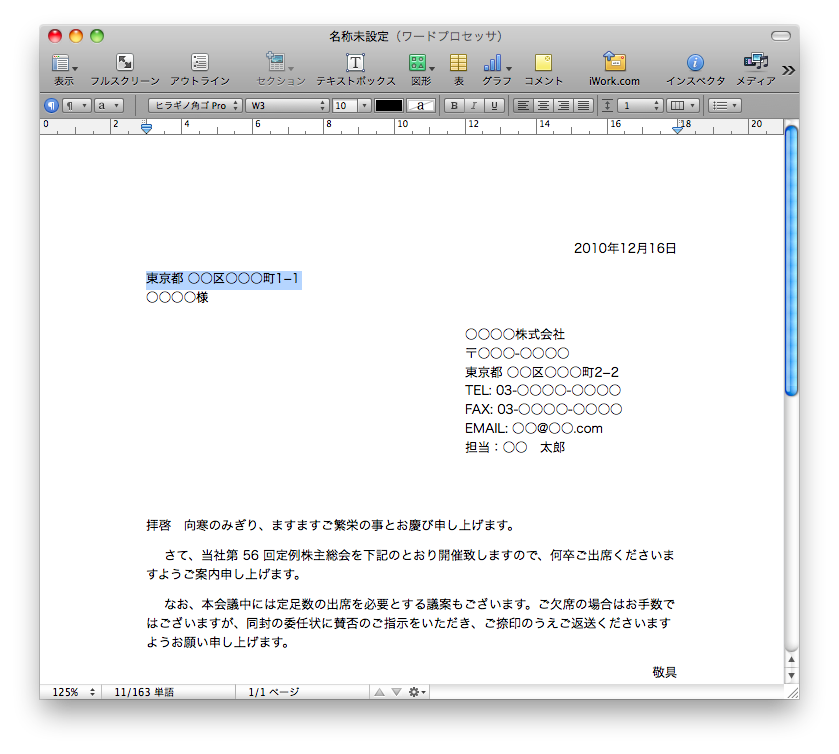The image size is (839, 754).
Task: Open the columns layout dropdown
Action: pos(683,105)
